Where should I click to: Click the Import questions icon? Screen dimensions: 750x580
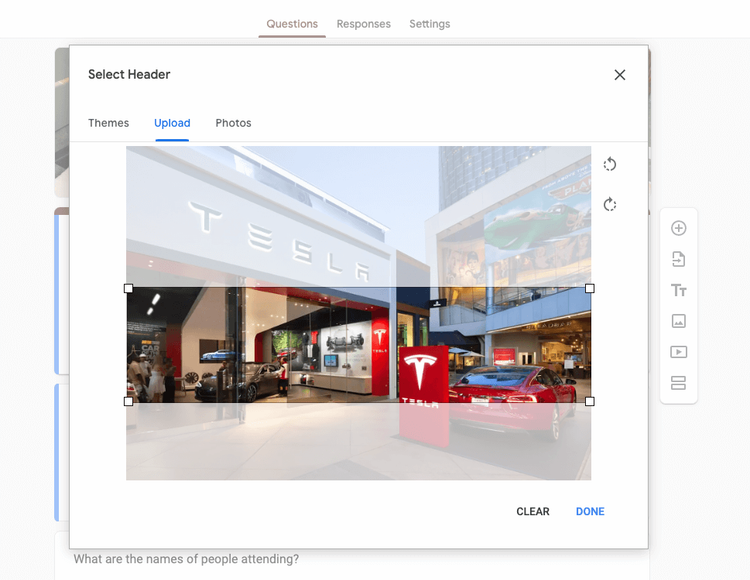pyautogui.click(x=678, y=259)
